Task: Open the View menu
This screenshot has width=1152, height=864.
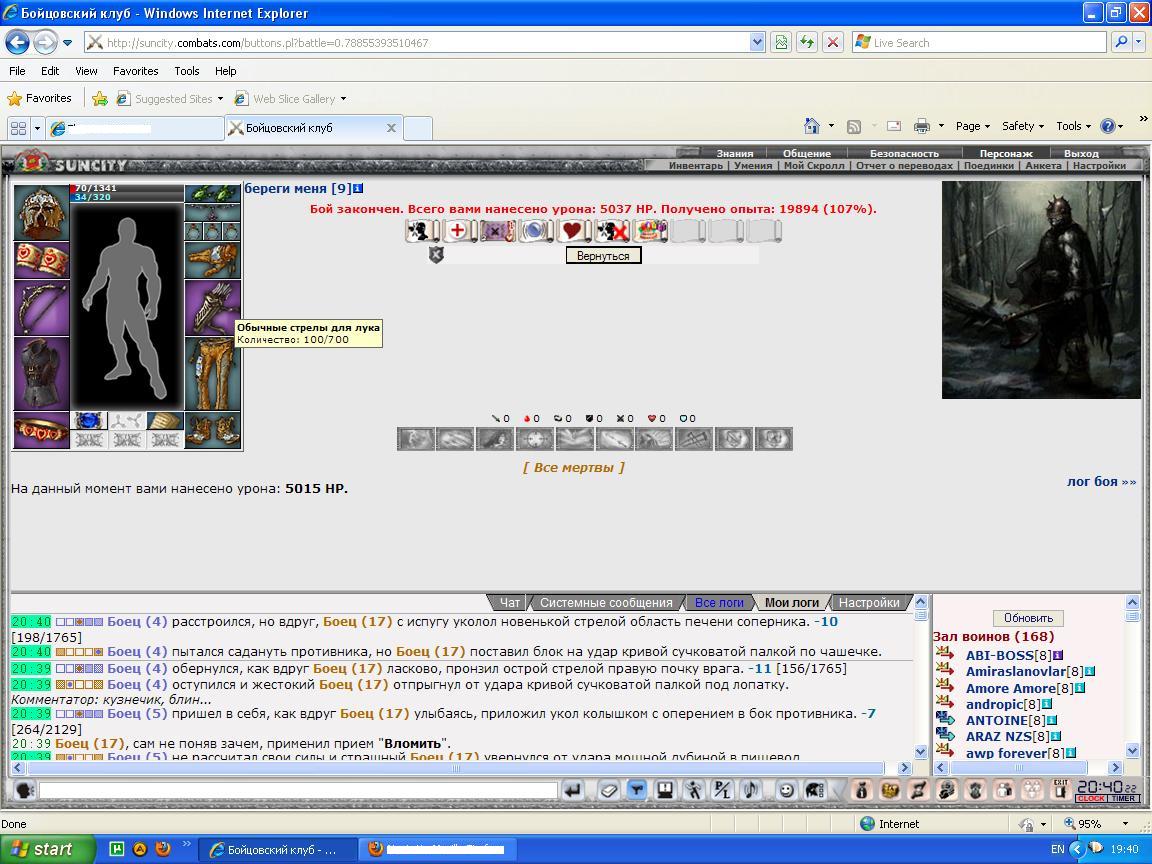Action: click(x=86, y=71)
